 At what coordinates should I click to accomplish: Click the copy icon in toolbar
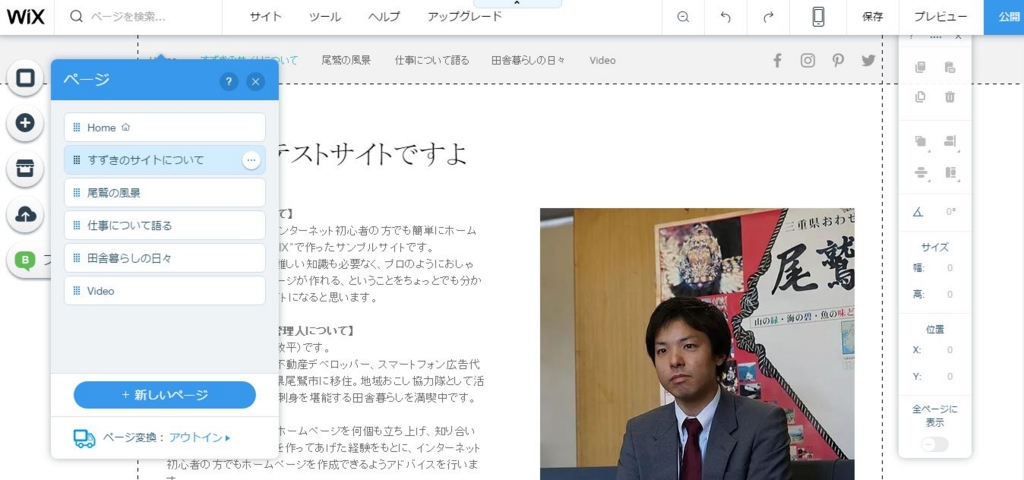point(920,67)
